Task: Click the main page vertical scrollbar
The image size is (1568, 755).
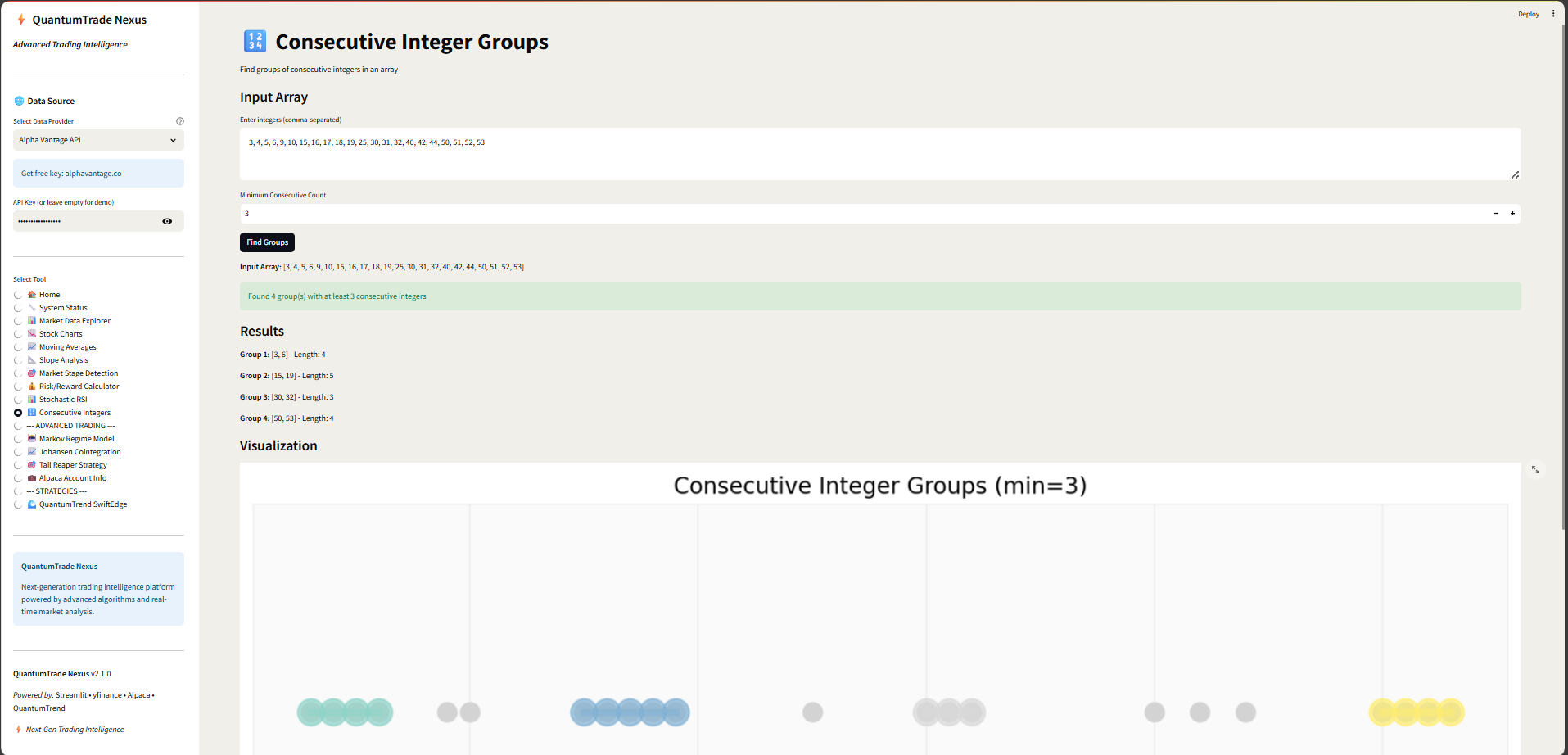Action: (x=1564, y=278)
